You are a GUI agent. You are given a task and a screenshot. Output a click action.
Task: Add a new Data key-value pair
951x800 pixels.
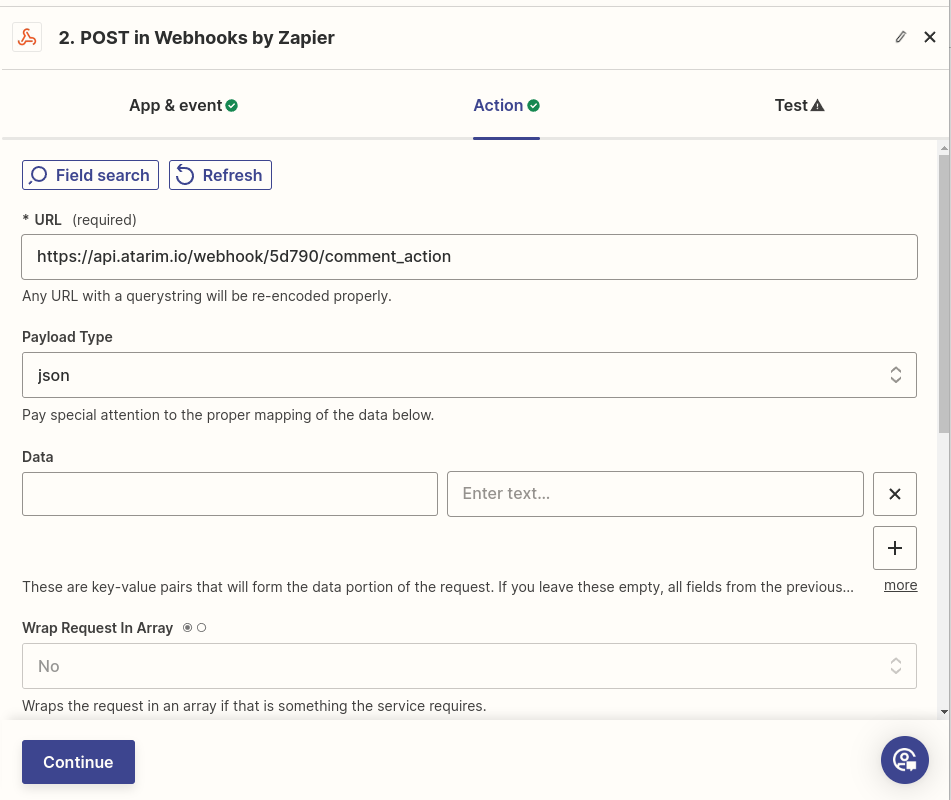pos(895,548)
